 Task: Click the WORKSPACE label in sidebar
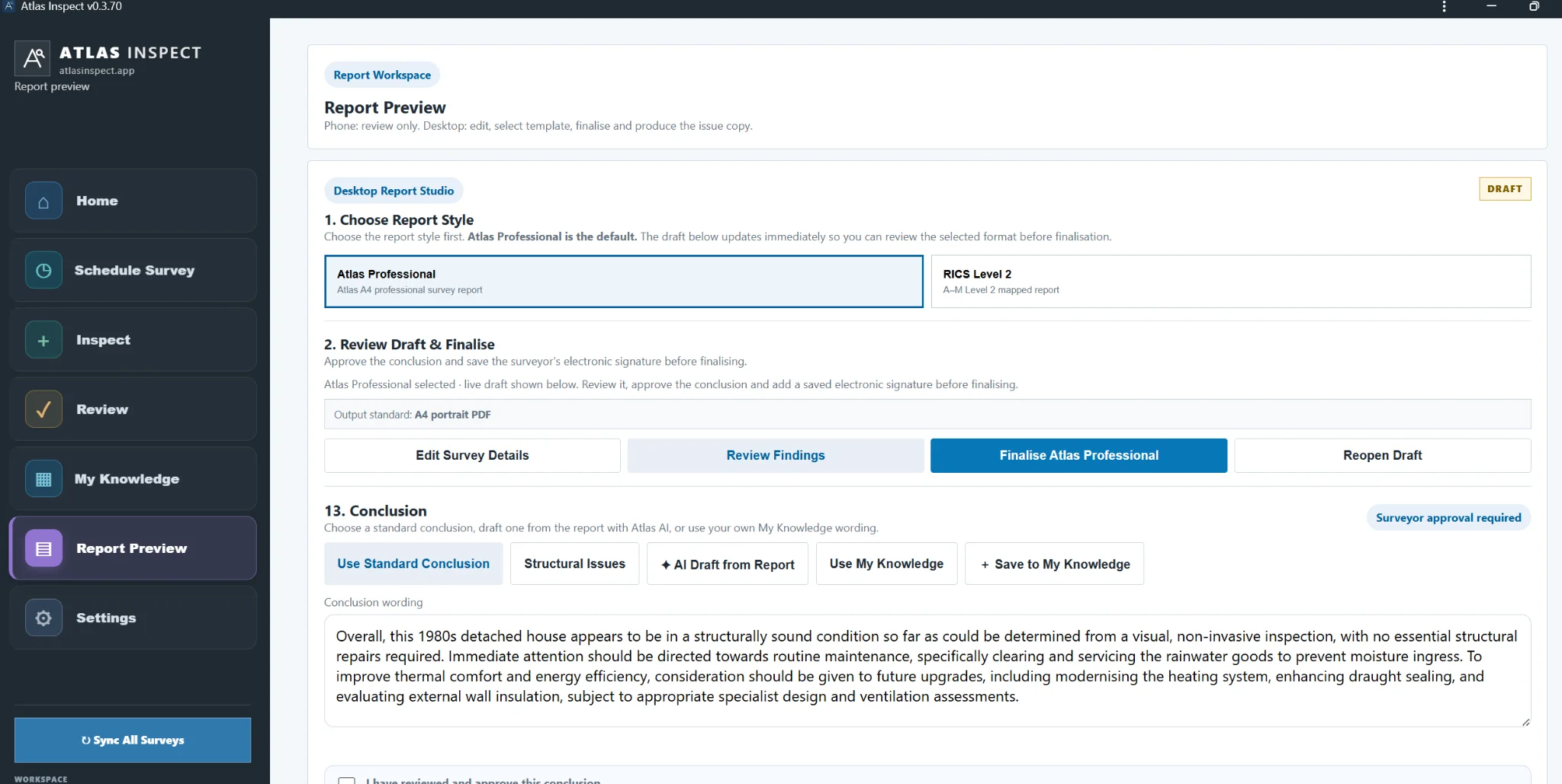tap(41, 779)
